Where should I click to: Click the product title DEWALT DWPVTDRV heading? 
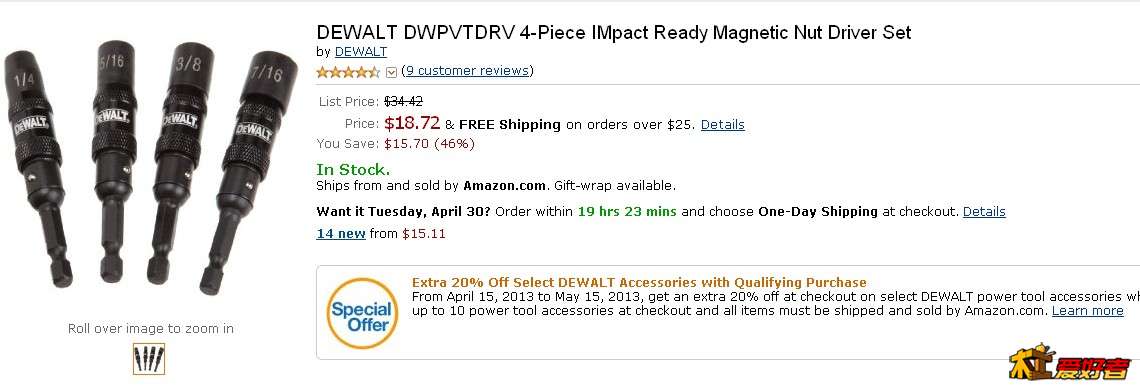pyautogui.click(x=614, y=32)
